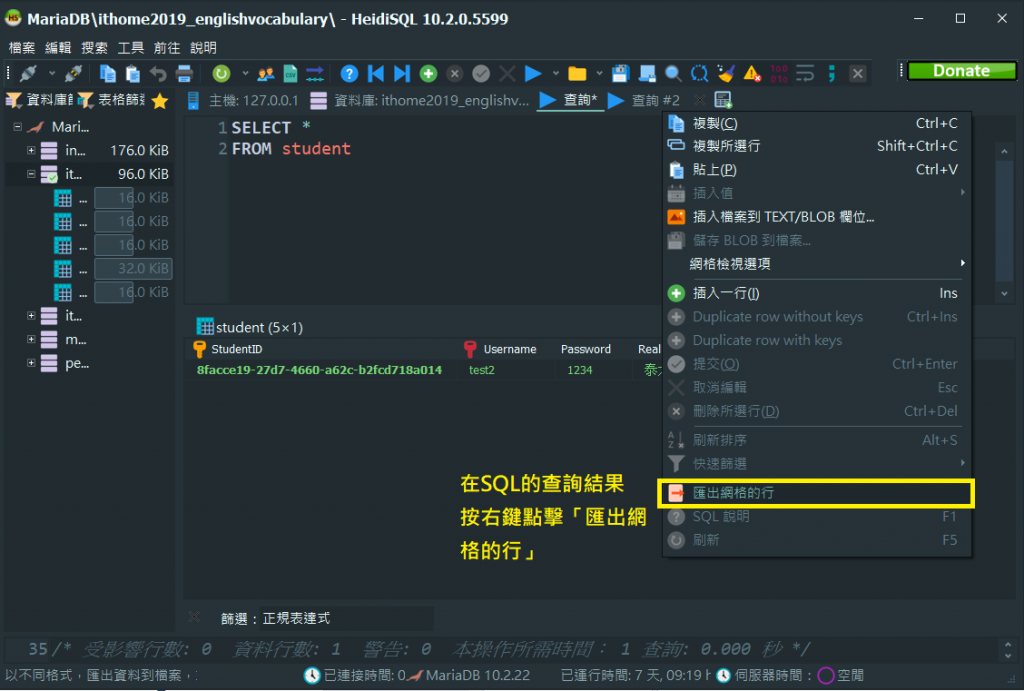Open the 主機: 127.0.0.1 tab

point(244,100)
